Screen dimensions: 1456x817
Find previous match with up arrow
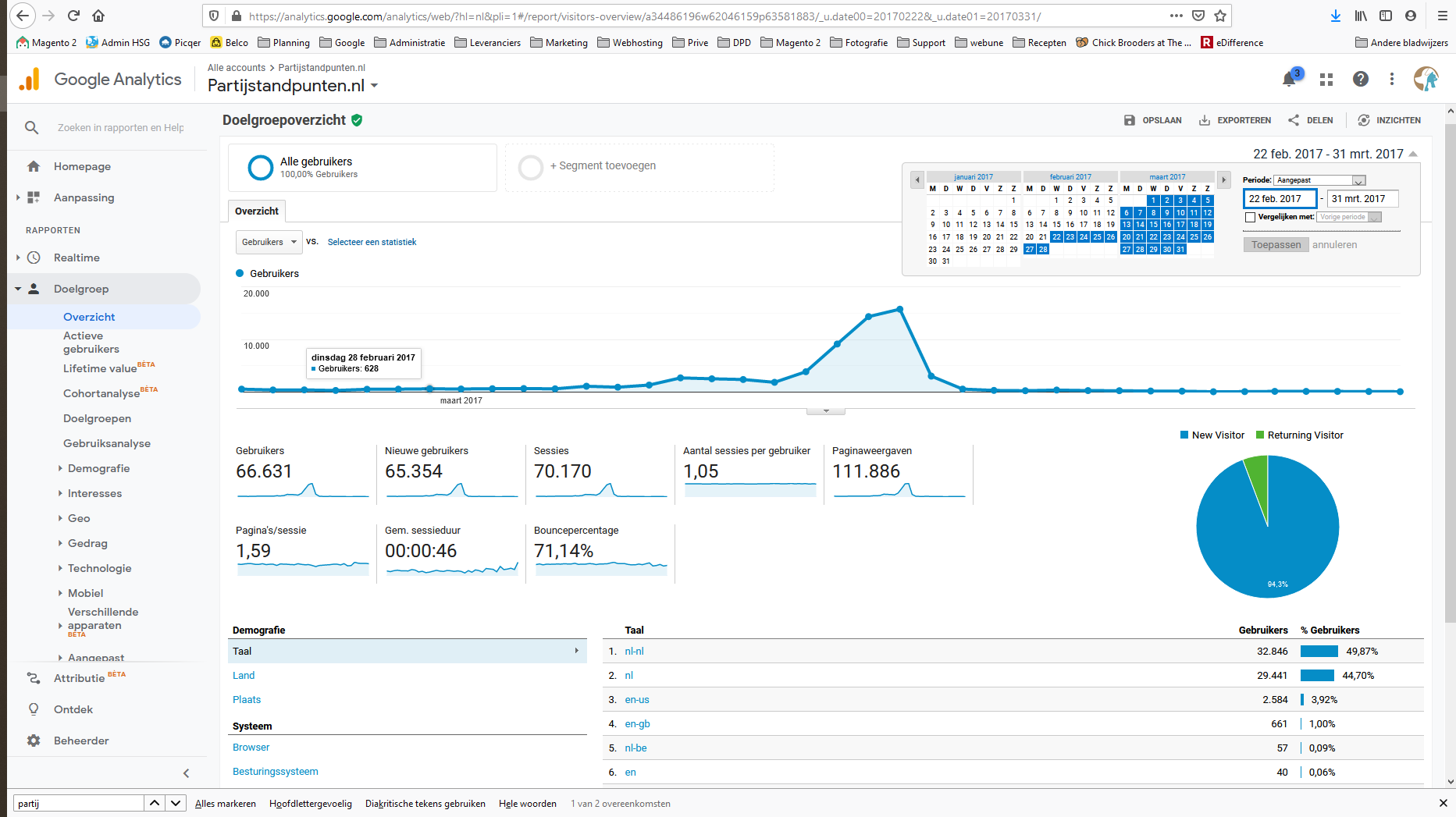tap(155, 803)
